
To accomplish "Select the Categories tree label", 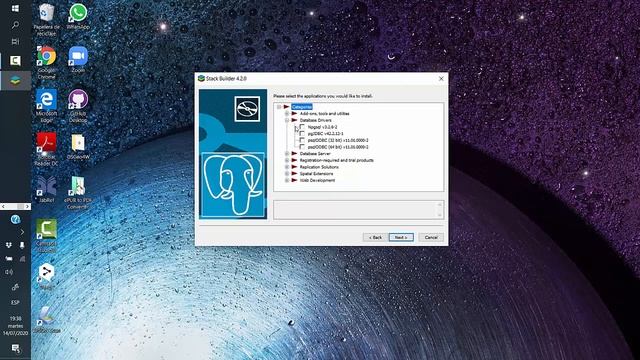I will click(302, 107).
